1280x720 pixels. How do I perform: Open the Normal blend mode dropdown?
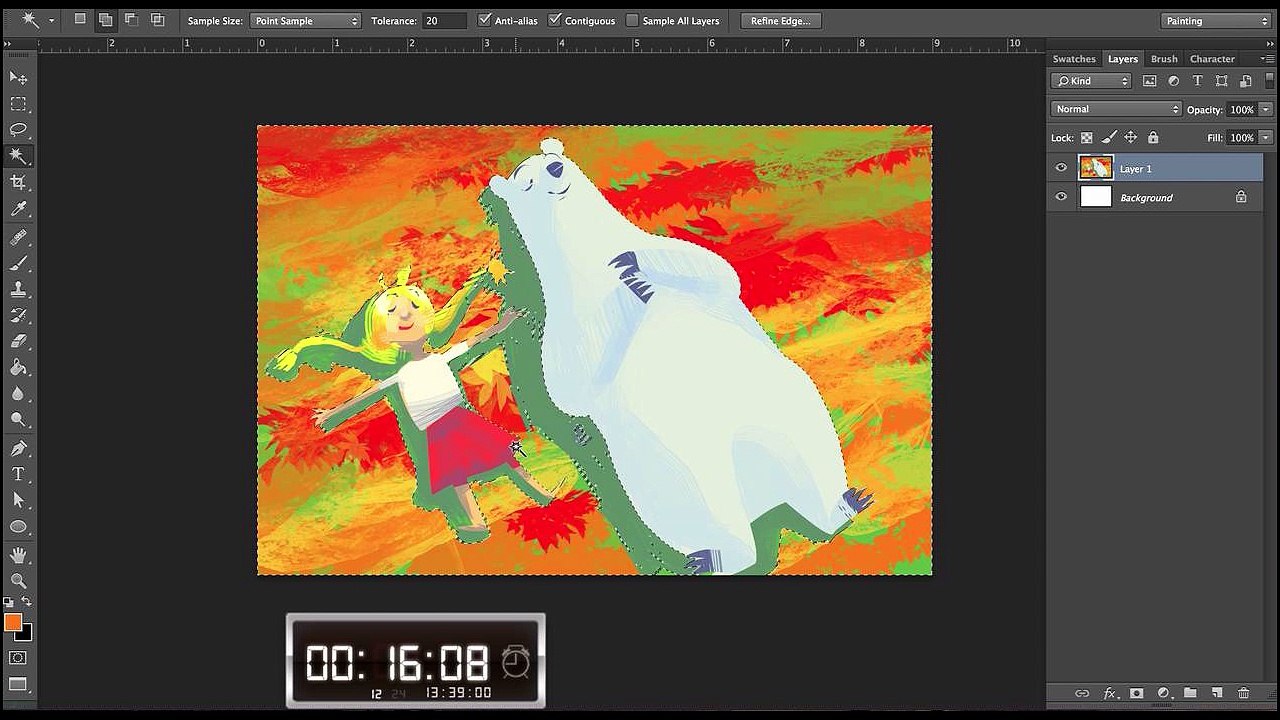coord(1116,109)
